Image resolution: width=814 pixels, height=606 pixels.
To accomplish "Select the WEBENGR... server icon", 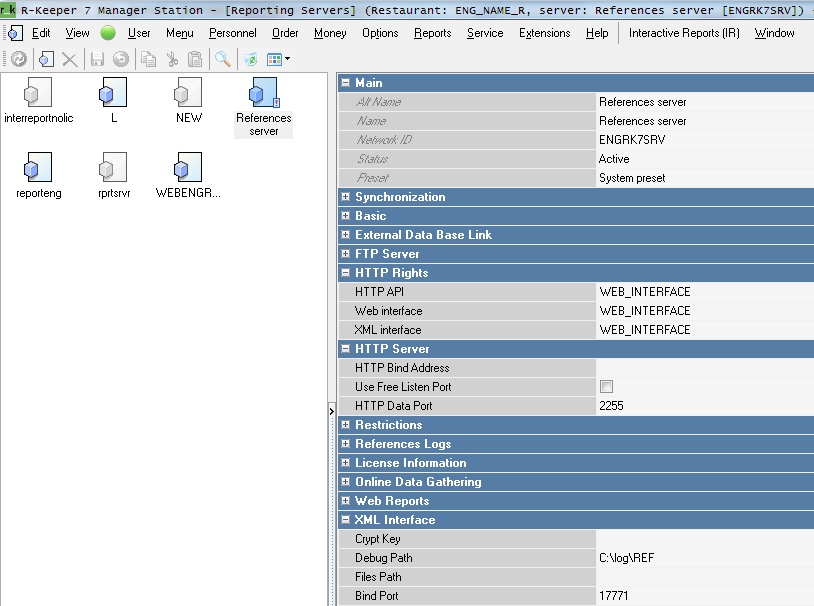I will point(188,176).
